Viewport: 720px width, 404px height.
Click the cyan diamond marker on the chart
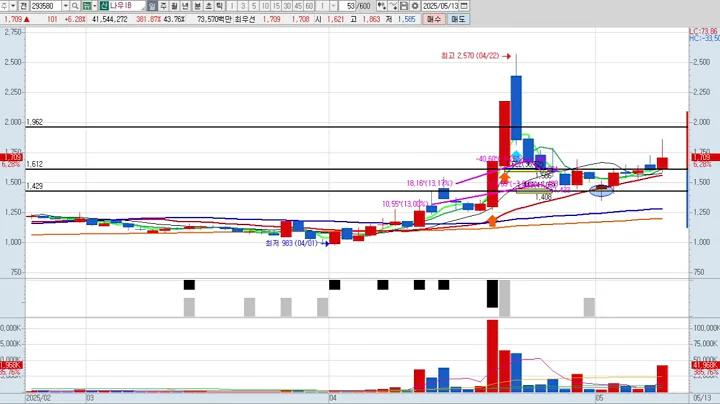click(517, 155)
